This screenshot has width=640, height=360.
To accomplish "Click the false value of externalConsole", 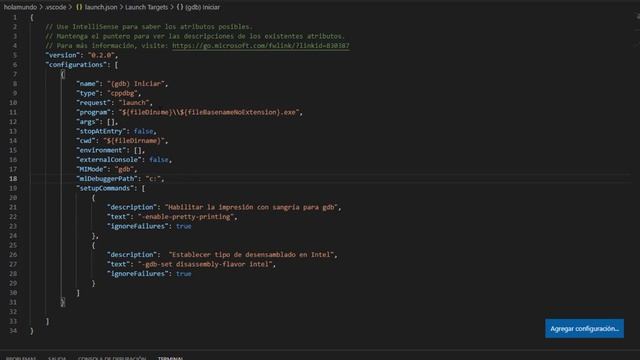I will (x=159, y=160).
